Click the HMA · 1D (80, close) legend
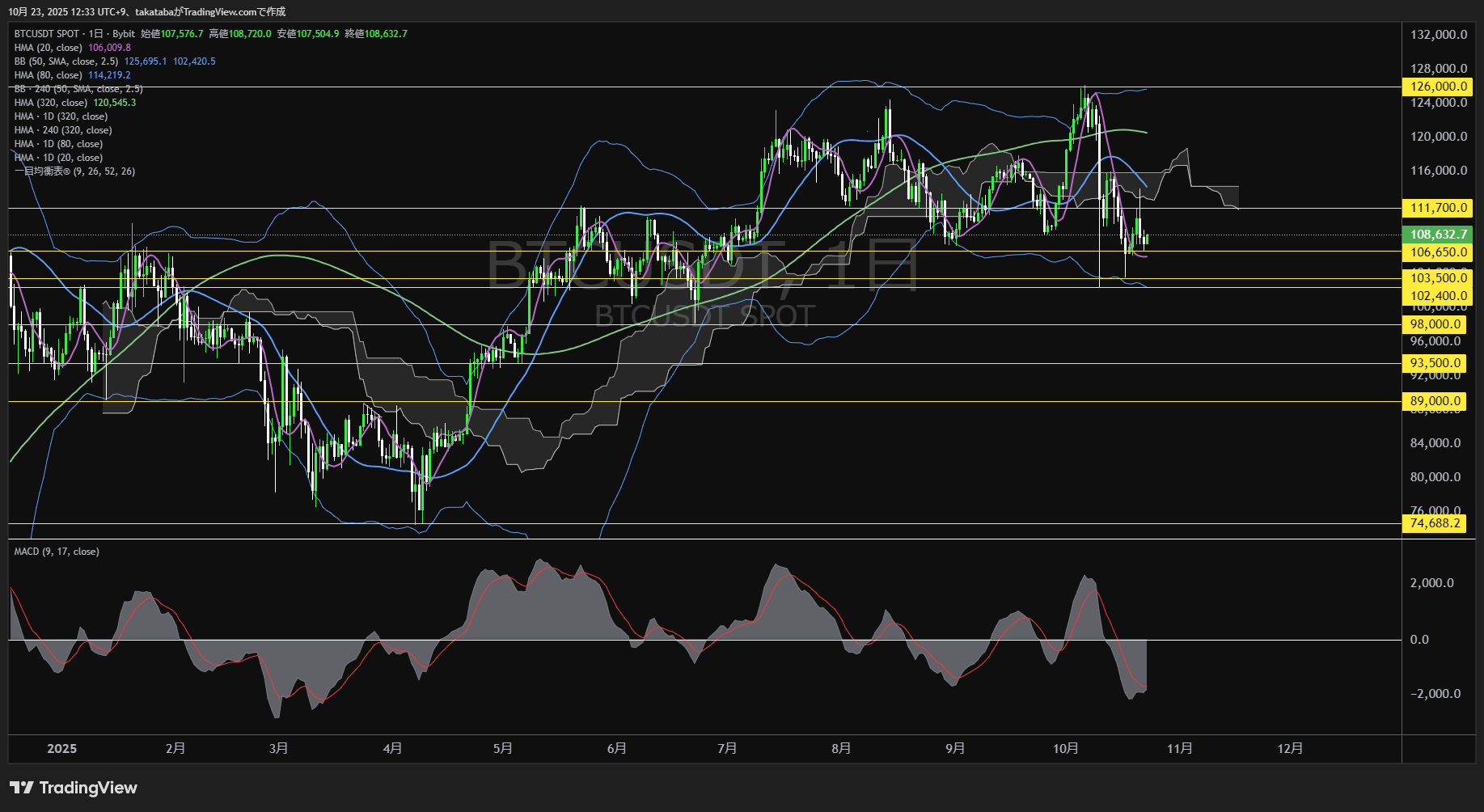 pos(58,144)
